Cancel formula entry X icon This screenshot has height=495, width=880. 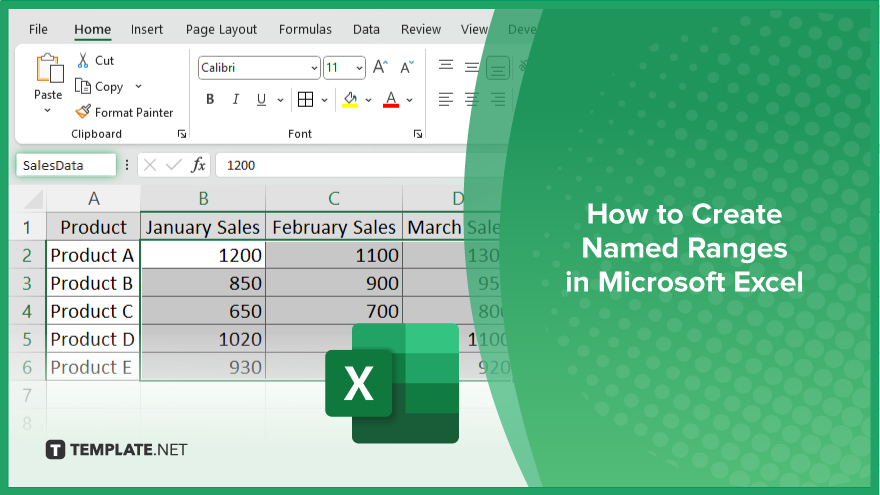pos(150,165)
